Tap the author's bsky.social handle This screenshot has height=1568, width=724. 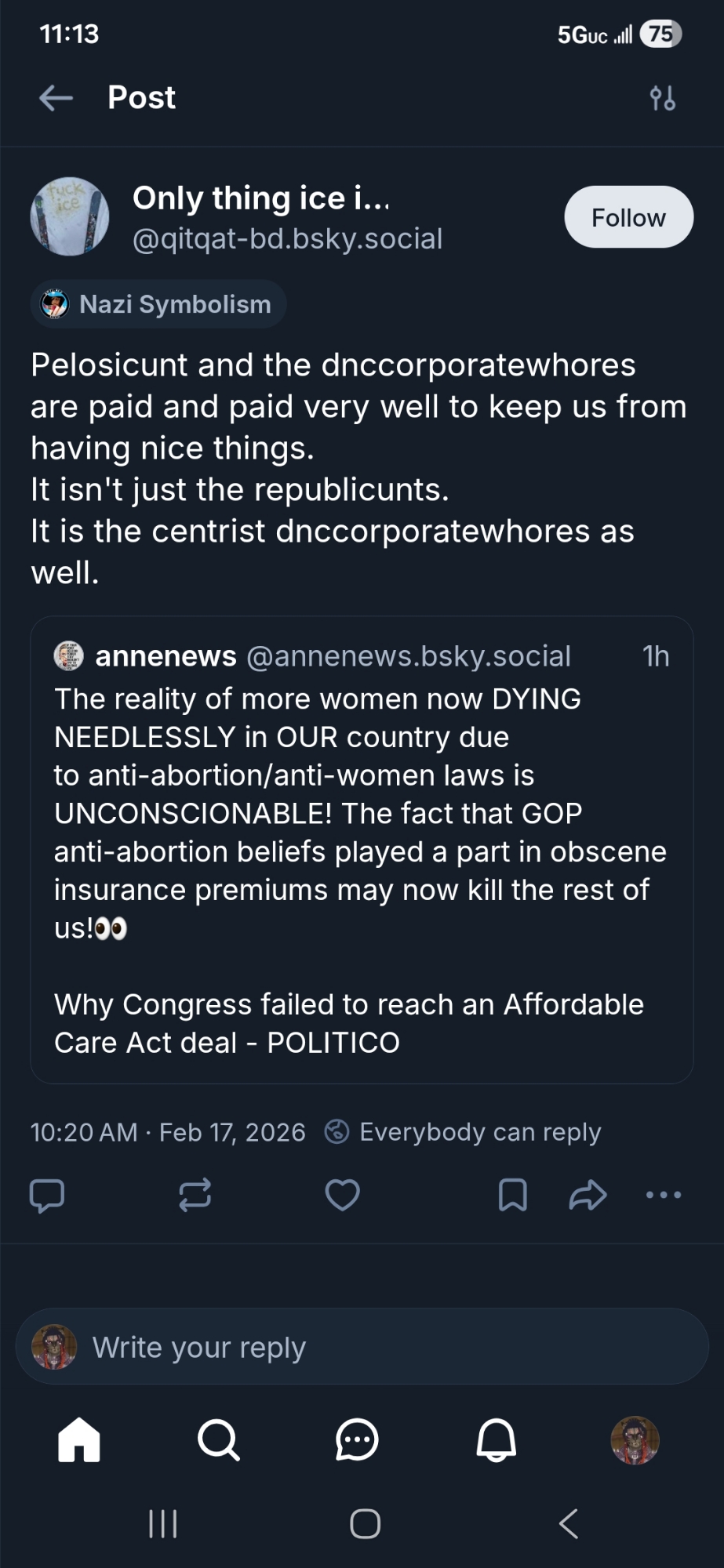pos(287,238)
